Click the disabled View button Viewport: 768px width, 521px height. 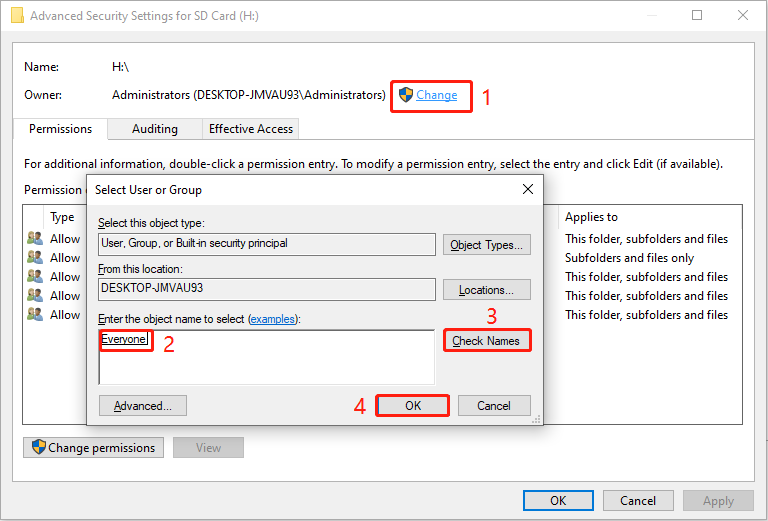click(x=208, y=448)
